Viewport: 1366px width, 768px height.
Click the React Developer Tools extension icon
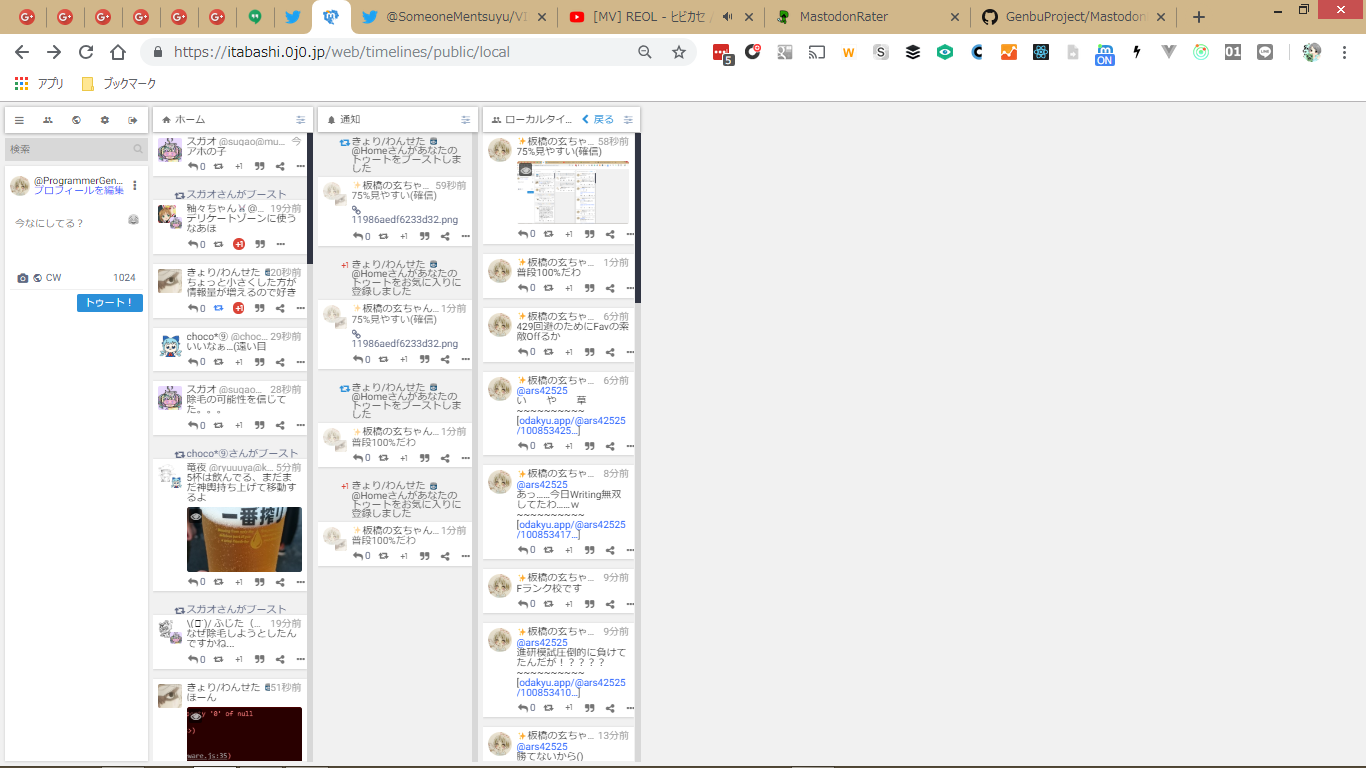click(1041, 52)
